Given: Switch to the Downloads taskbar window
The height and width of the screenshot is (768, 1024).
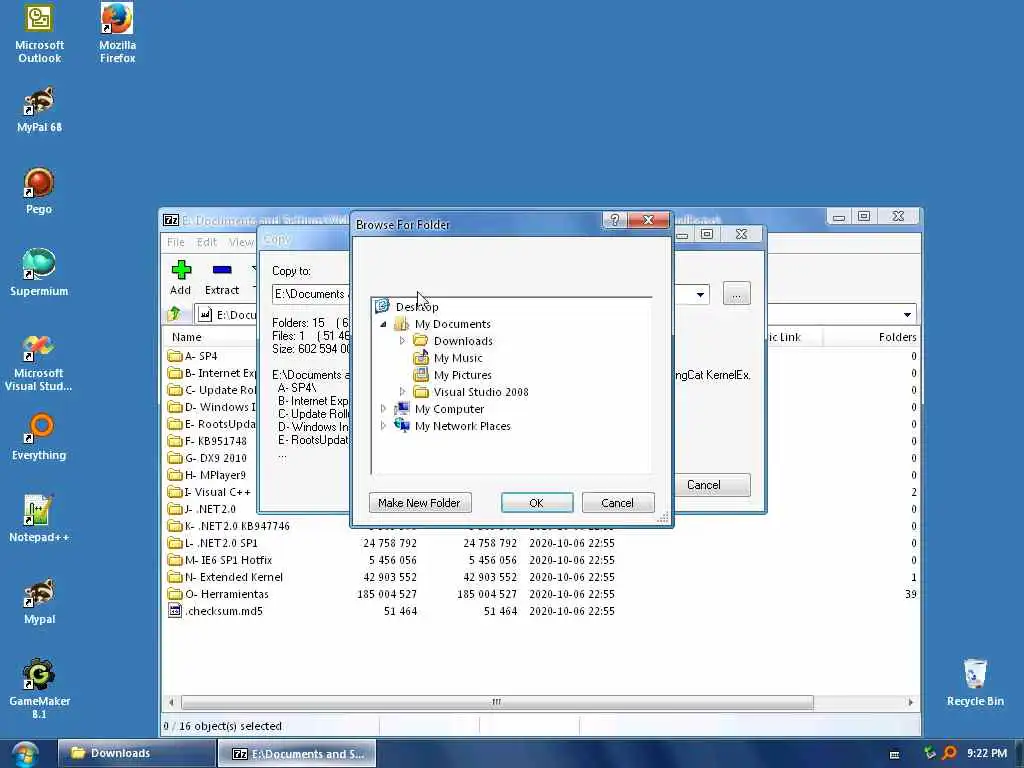Looking at the screenshot, I should pos(137,754).
